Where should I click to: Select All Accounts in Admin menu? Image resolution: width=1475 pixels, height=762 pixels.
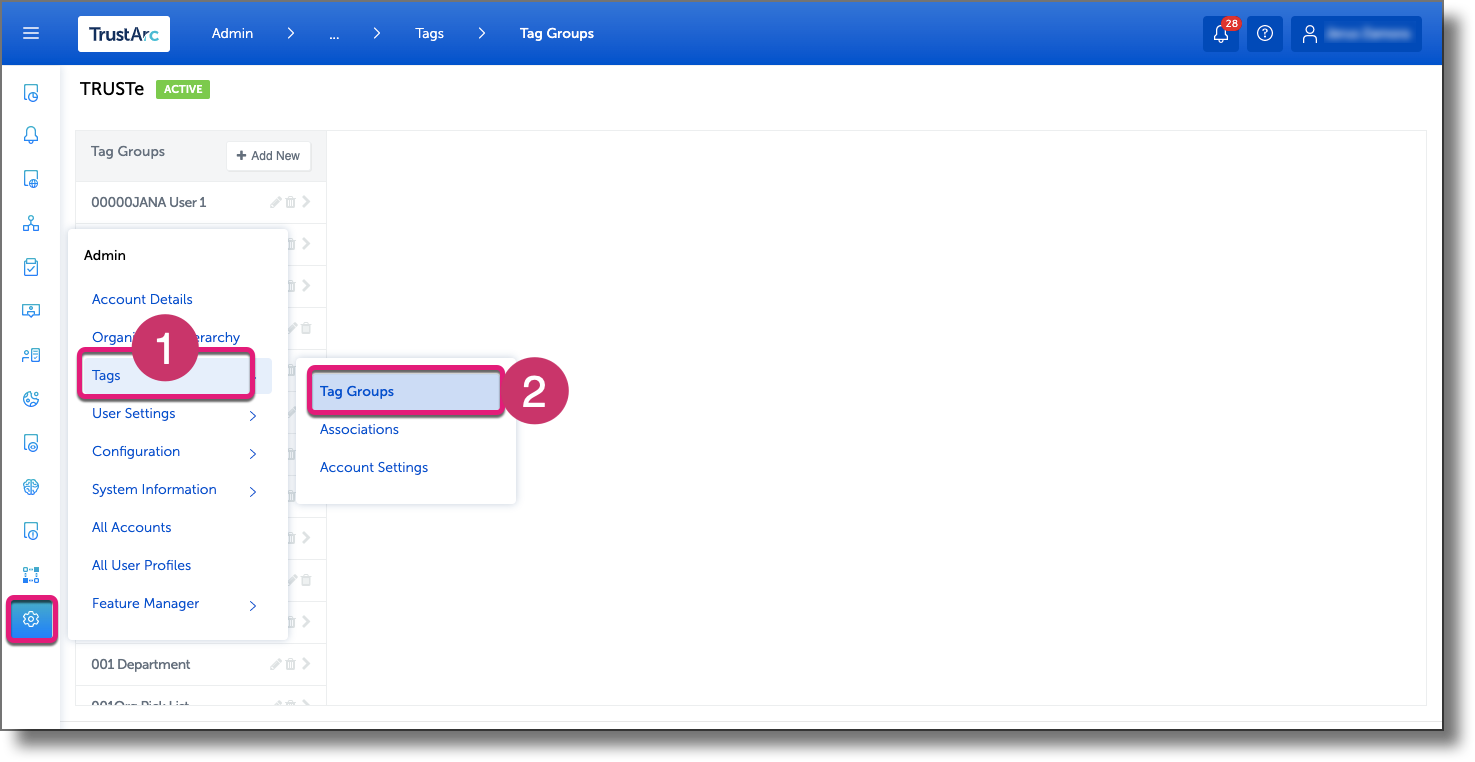pyautogui.click(x=132, y=527)
